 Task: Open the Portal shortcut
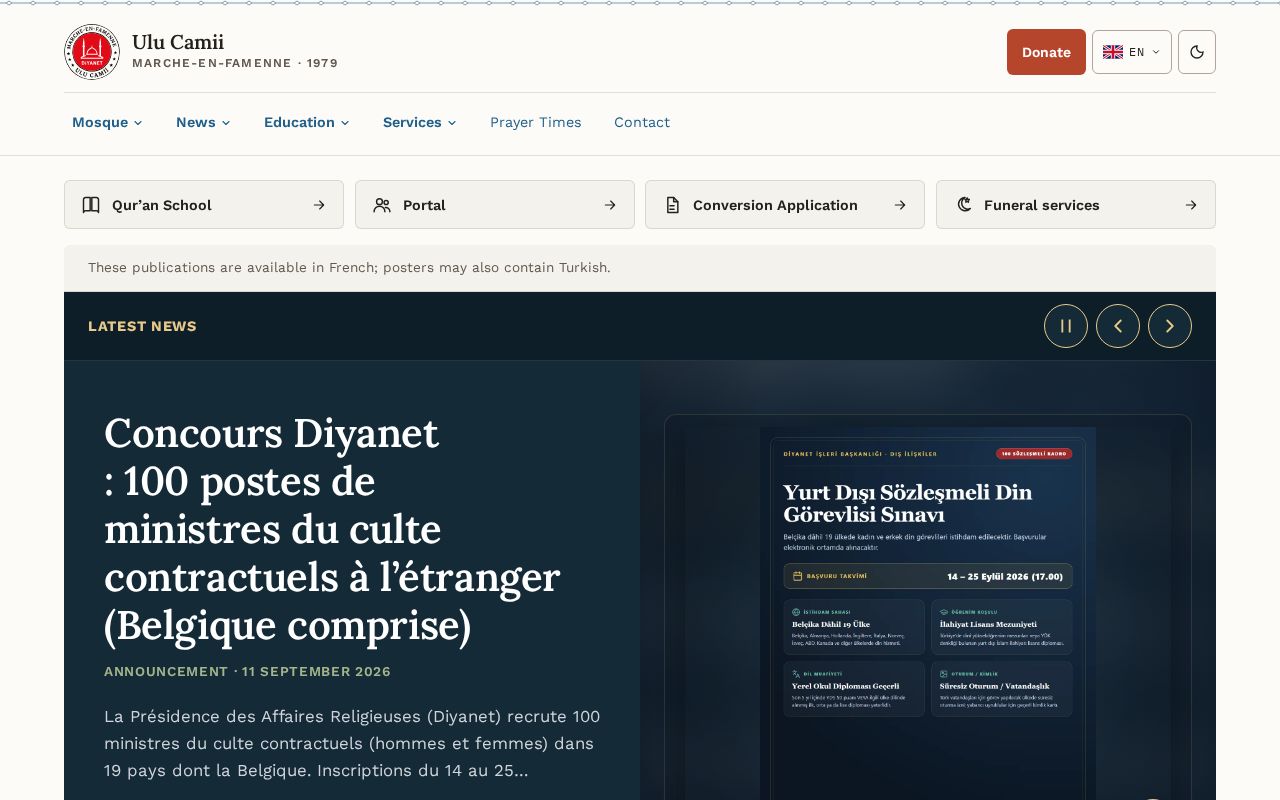click(495, 205)
